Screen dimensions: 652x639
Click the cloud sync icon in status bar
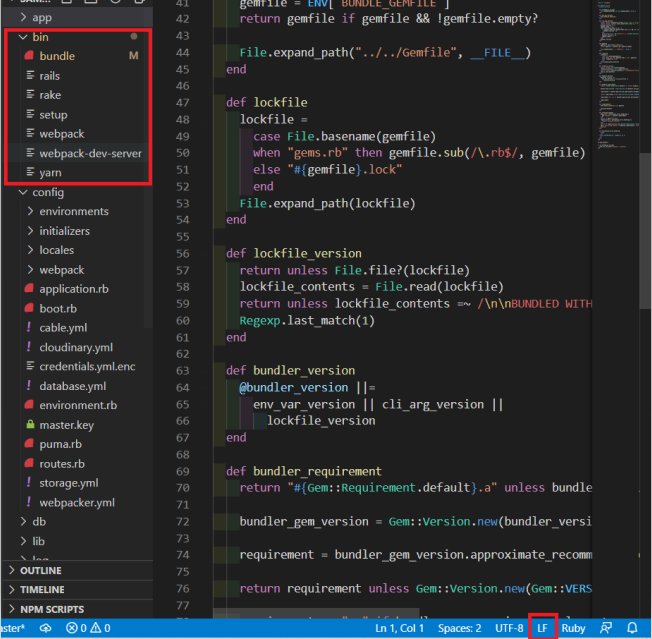coord(45,628)
